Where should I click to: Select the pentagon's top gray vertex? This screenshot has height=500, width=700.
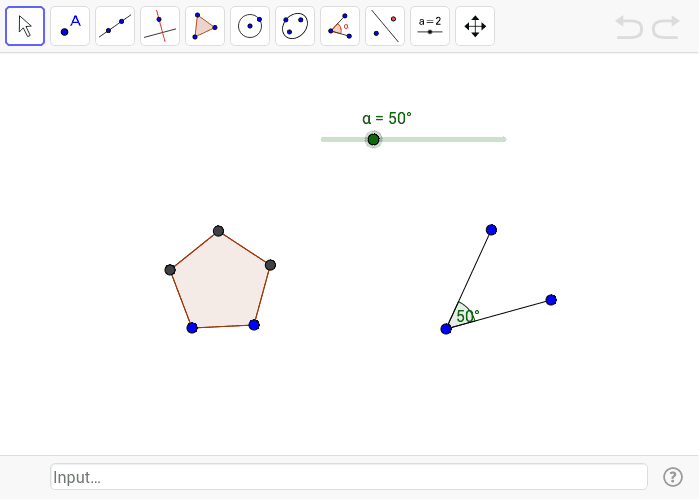click(x=218, y=231)
